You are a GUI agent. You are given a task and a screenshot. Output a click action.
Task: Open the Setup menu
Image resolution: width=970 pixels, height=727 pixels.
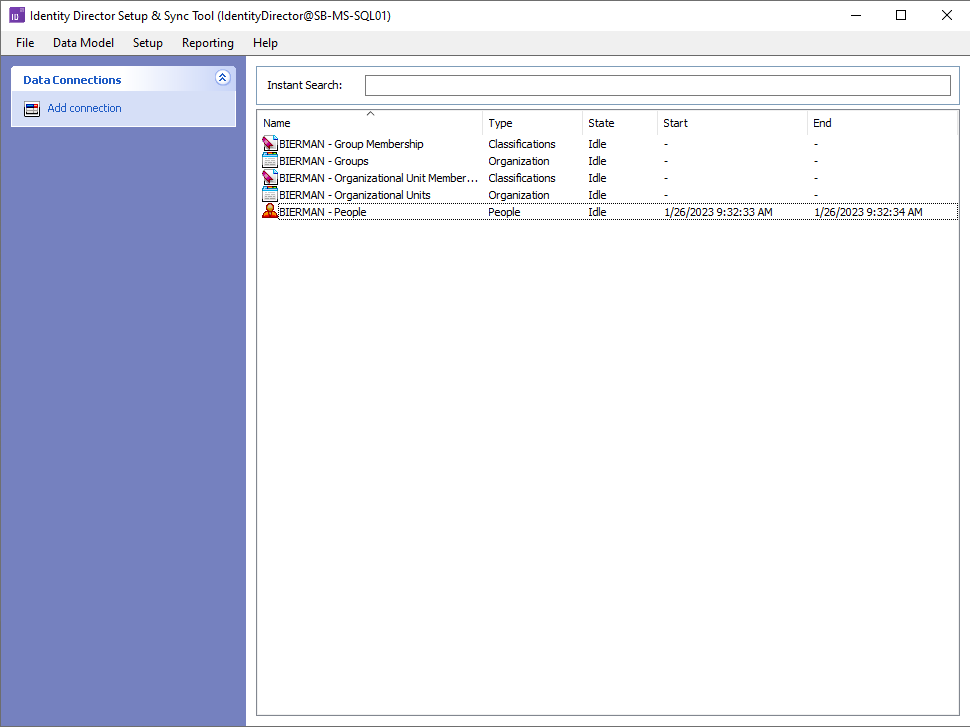[148, 43]
